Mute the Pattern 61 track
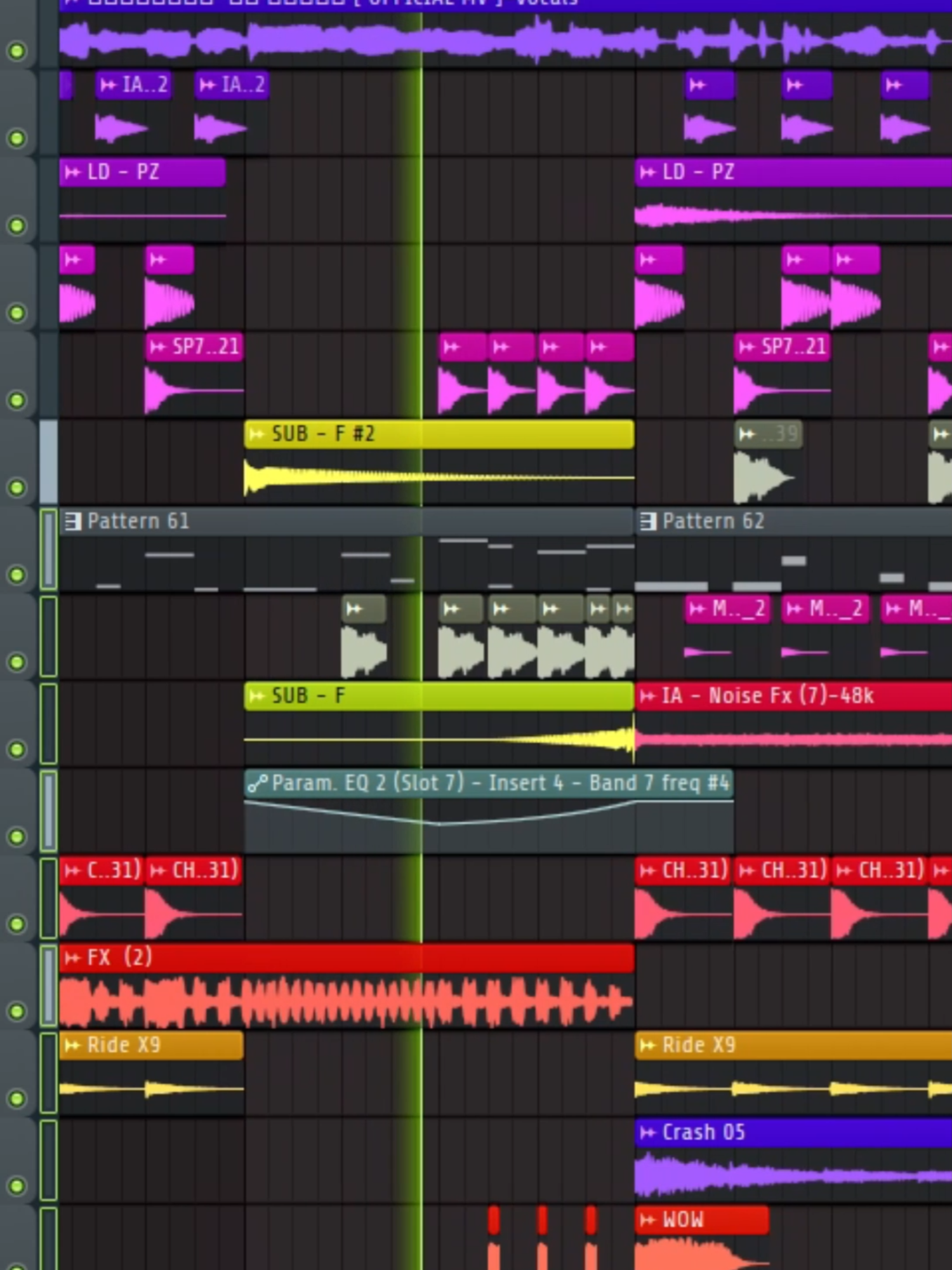 pyautogui.click(x=17, y=575)
